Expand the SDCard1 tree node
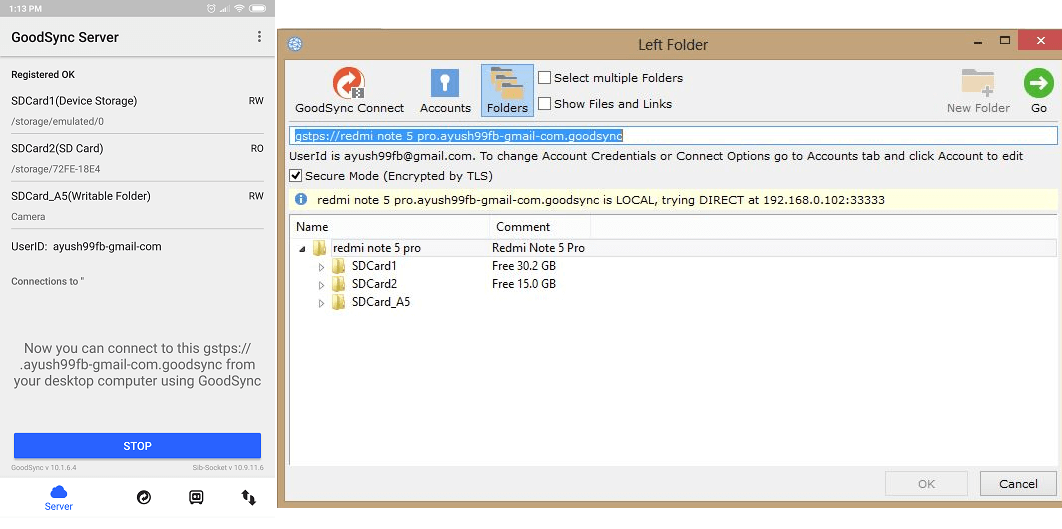The height and width of the screenshot is (529, 1062). 321,268
